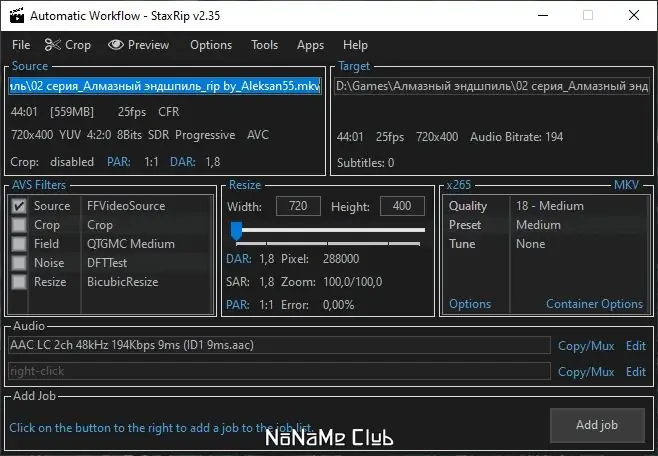Viewport: 658px width, 456px height.
Task: Click the resize slider thumb
Action: click(x=236, y=230)
